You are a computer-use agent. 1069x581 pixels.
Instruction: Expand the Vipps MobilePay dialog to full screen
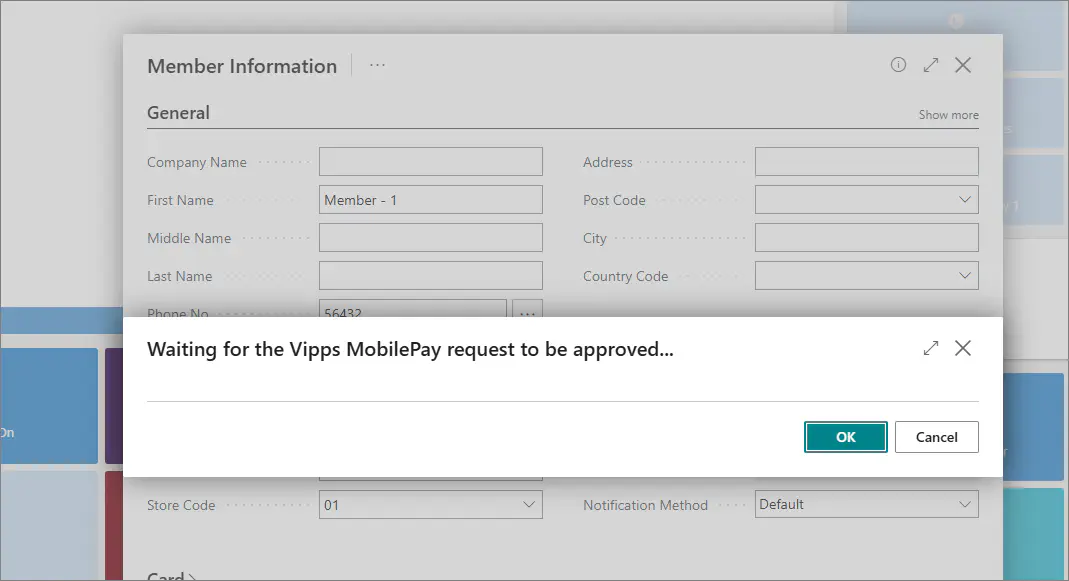point(931,348)
